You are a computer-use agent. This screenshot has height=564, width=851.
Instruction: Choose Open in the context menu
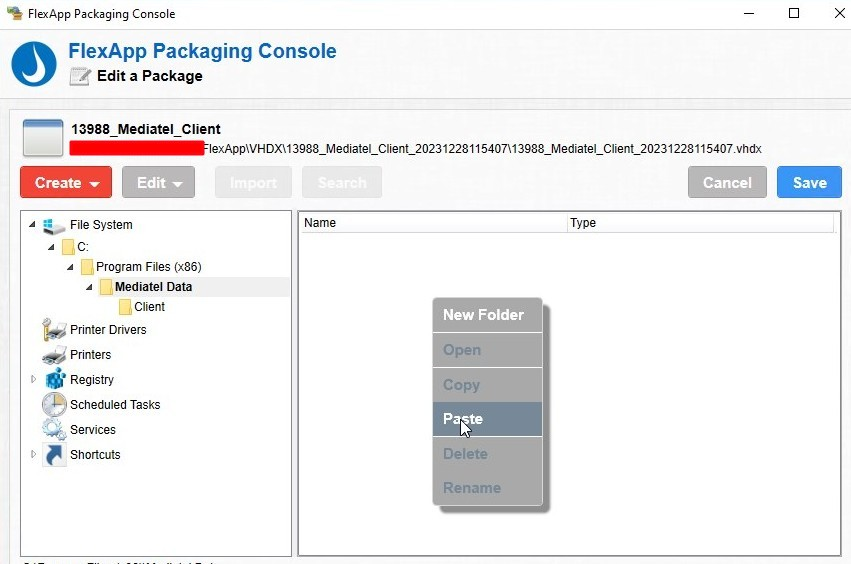pos(487,350)
